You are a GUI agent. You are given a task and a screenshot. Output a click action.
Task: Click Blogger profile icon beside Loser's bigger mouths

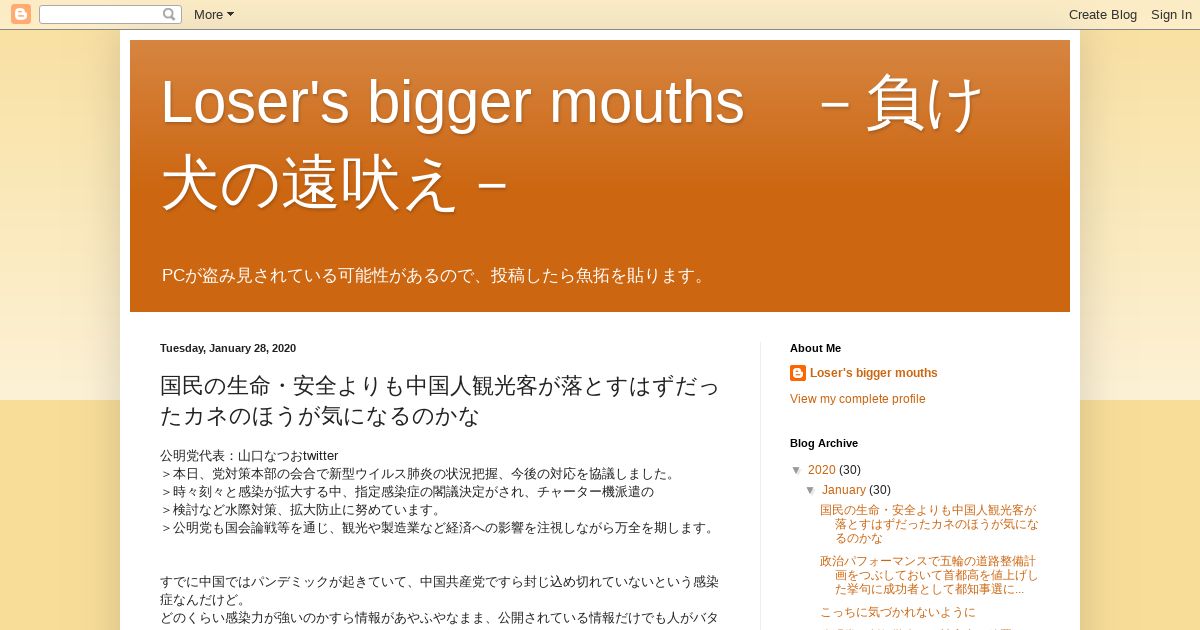click(x=798, y=373)
